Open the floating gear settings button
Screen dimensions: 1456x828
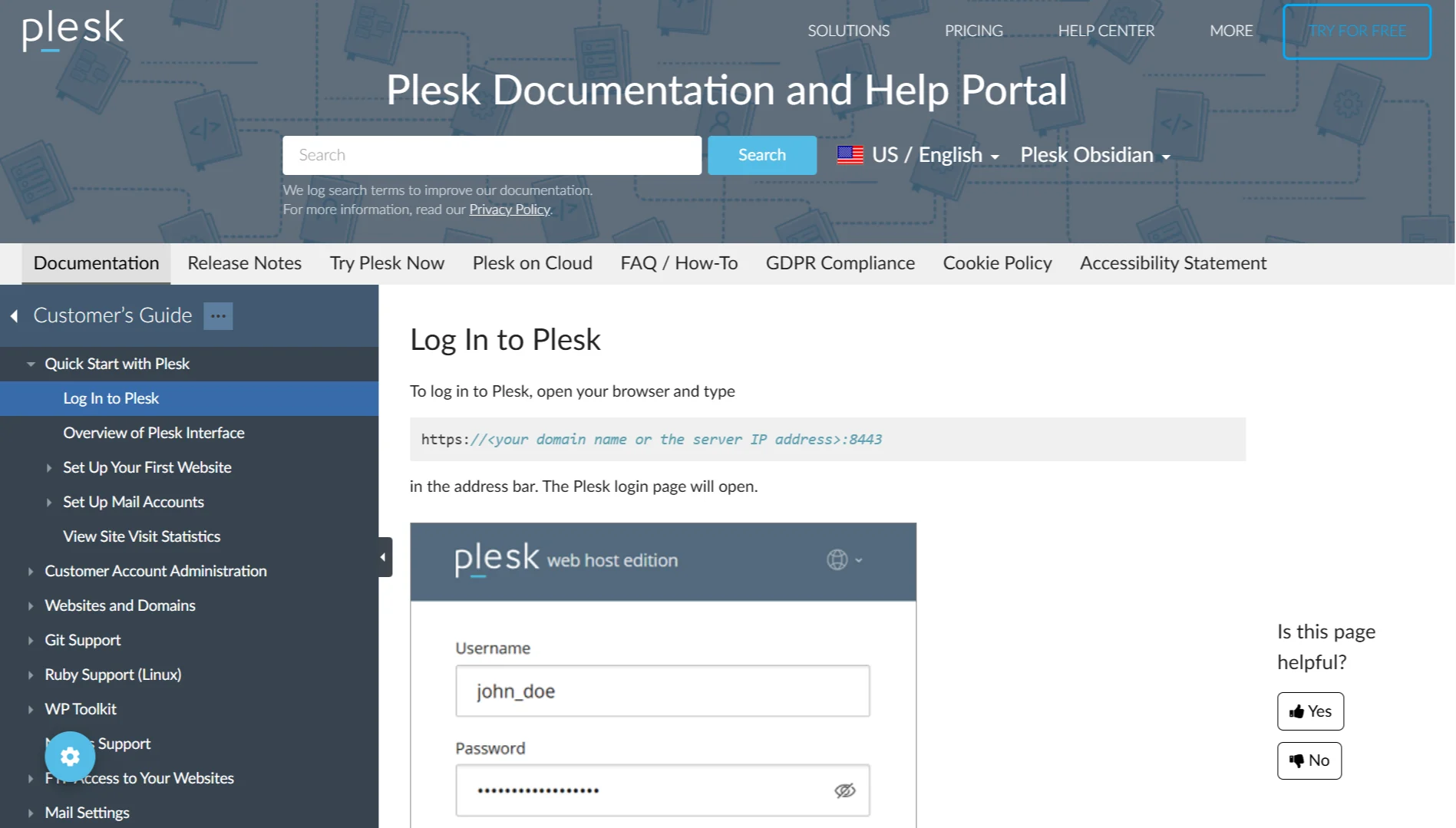click(x=70, y=757)
